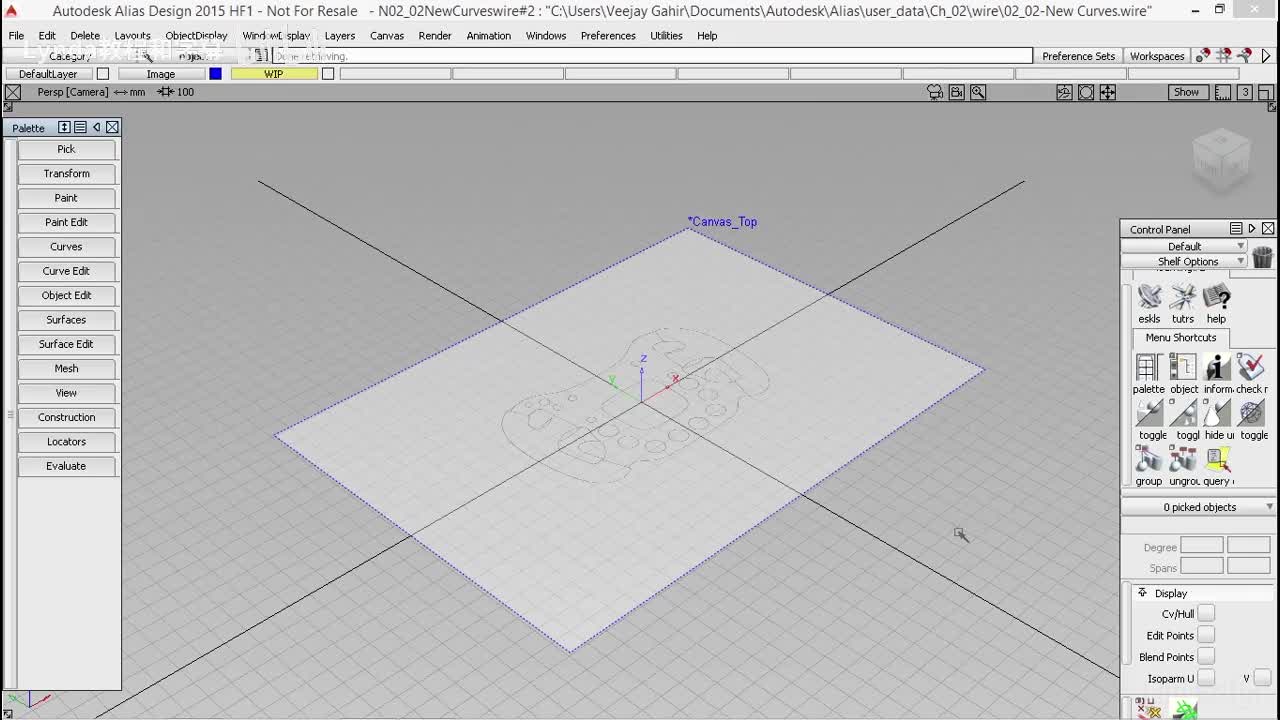
Task: Open the help book icon
Action: point(1216,297)
